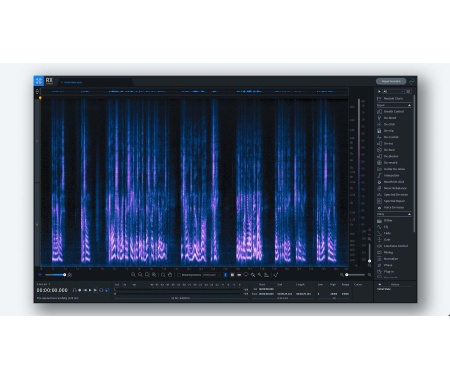Click the selection Start time field

tap(266, 289)
